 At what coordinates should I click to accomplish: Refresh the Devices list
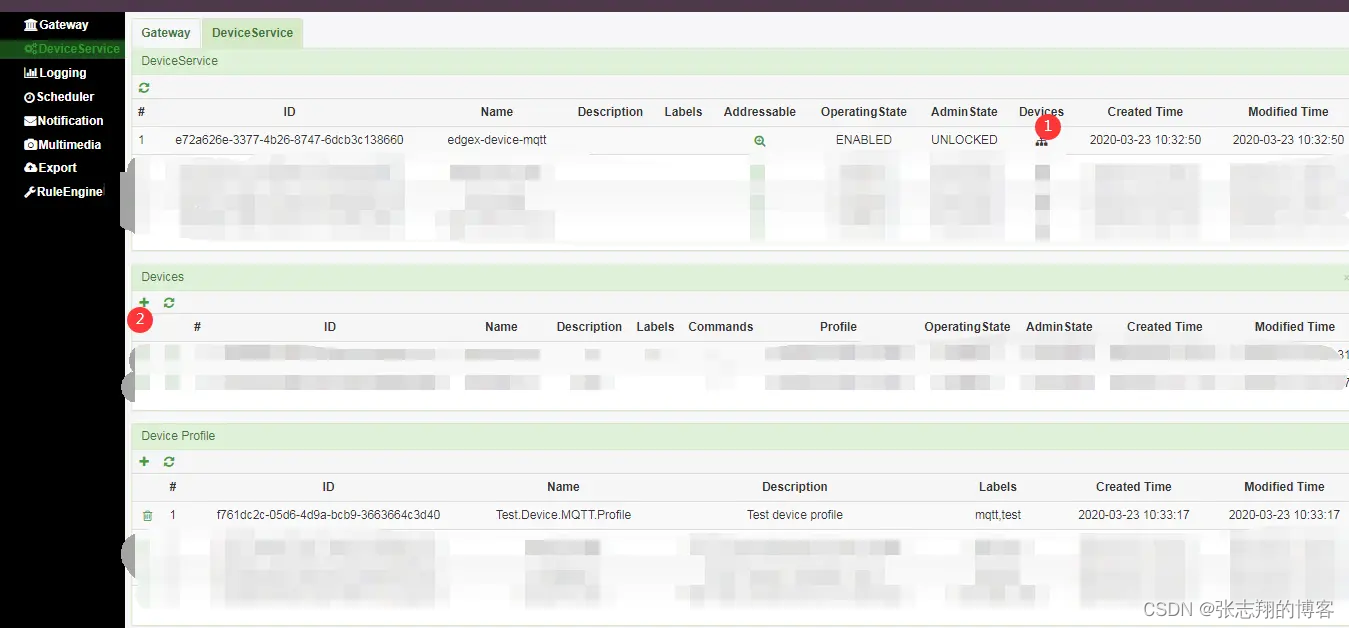(x=169, y=302)
